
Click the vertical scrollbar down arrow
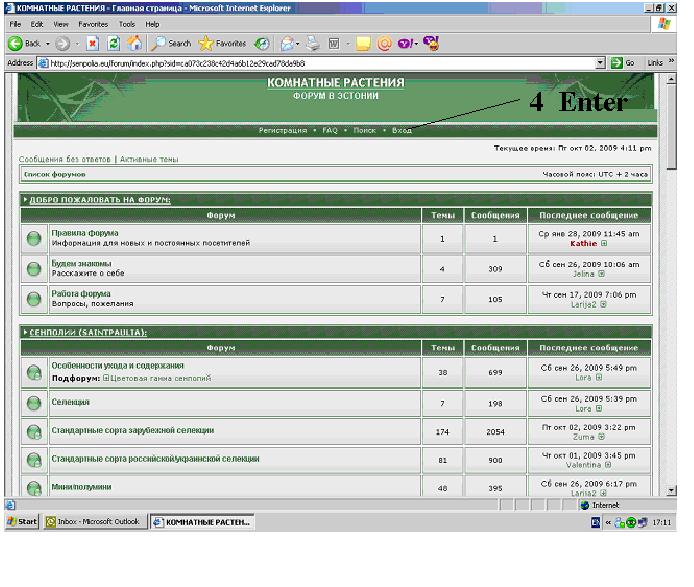pos(672,490)
